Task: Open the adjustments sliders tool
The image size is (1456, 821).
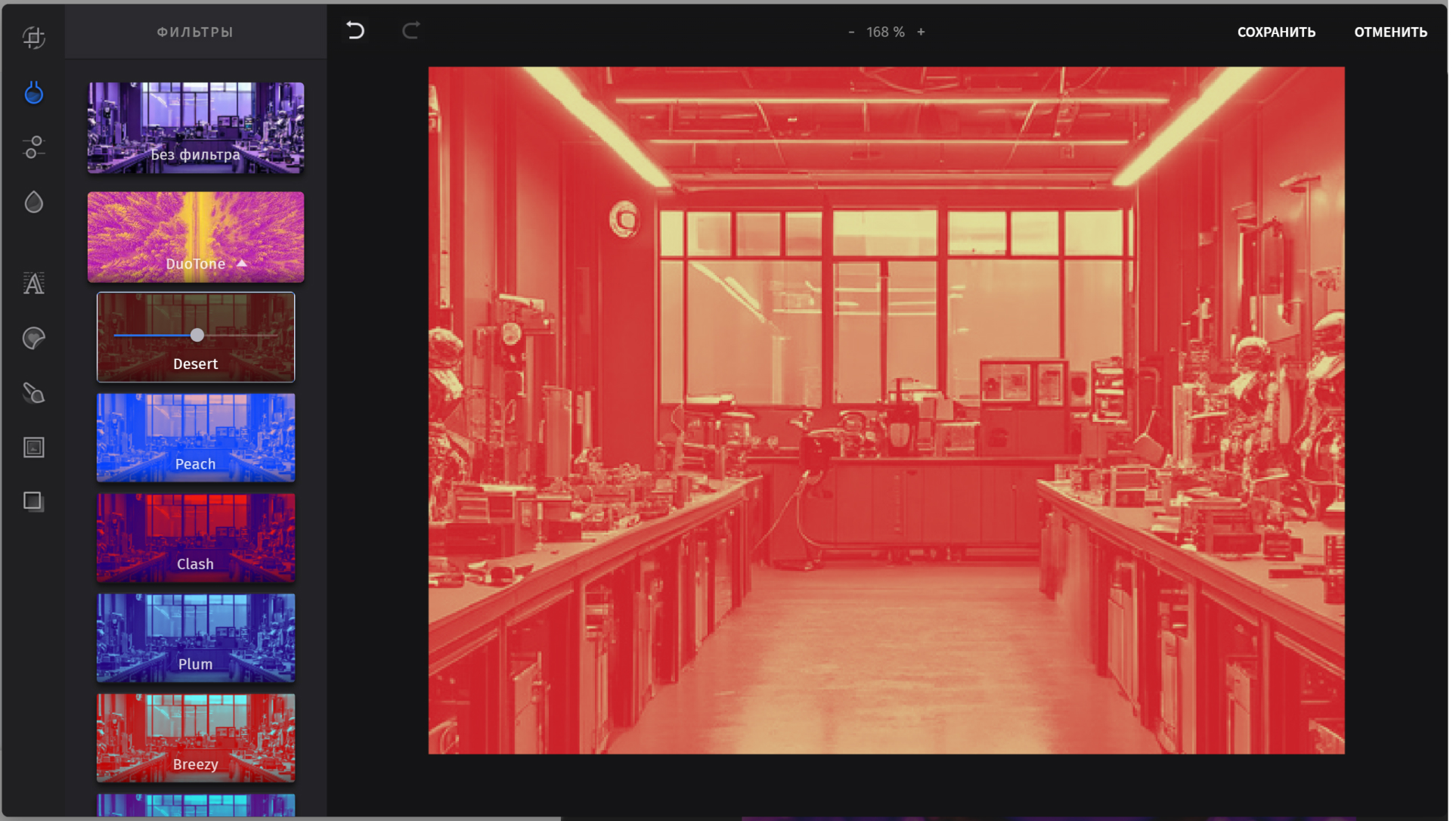Action: (x=33, y=147)
